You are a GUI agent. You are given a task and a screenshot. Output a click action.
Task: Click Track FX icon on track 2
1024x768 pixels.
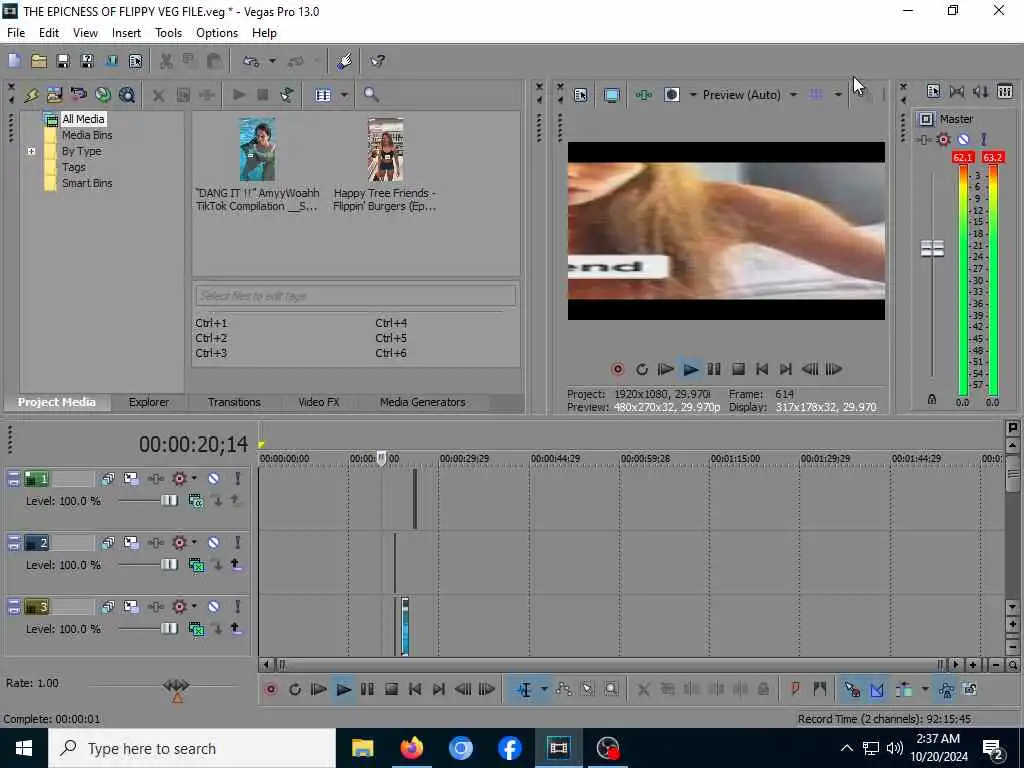coord(155,543)
